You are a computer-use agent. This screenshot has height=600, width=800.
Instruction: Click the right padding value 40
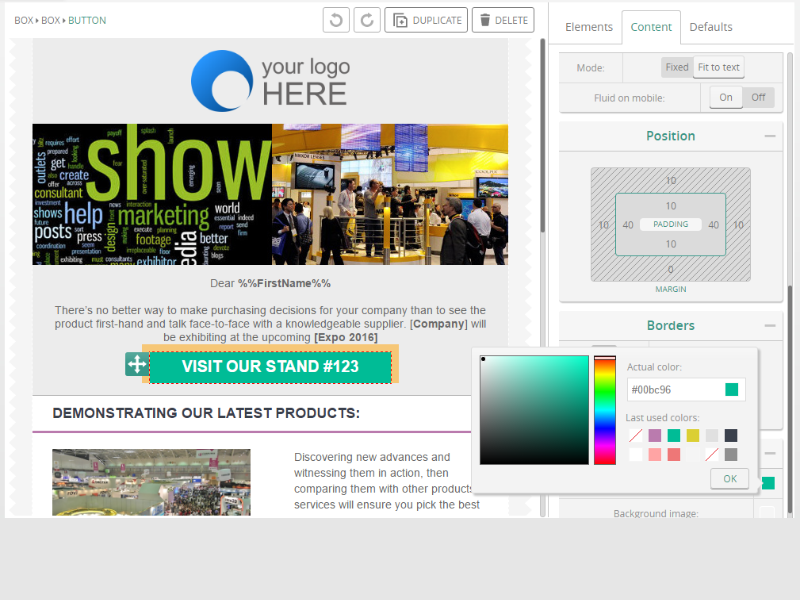pos(714,225)
